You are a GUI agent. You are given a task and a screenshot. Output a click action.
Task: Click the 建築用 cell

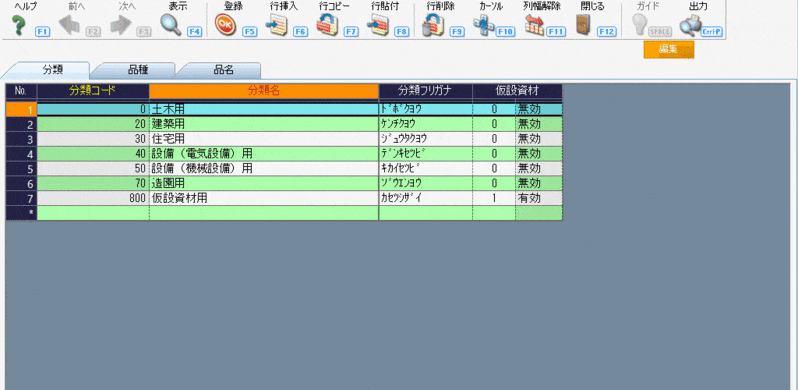click(x=264, y=124)
